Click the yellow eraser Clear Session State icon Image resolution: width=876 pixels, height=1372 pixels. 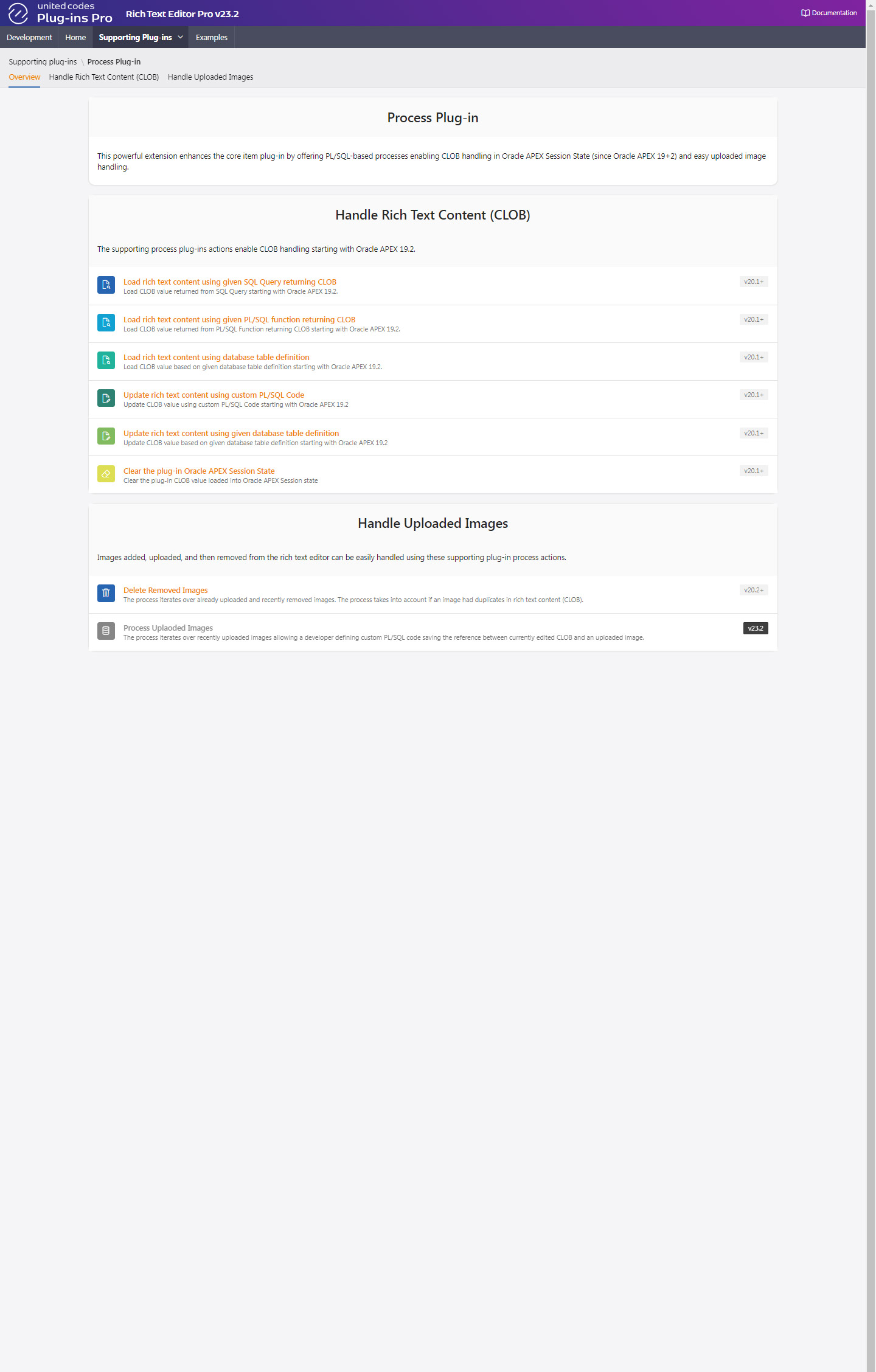[106, 474]
